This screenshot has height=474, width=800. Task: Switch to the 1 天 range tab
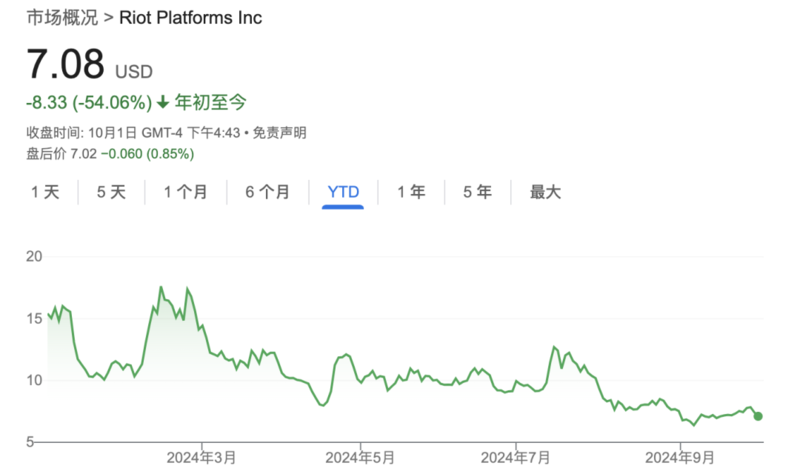[45, 192]
